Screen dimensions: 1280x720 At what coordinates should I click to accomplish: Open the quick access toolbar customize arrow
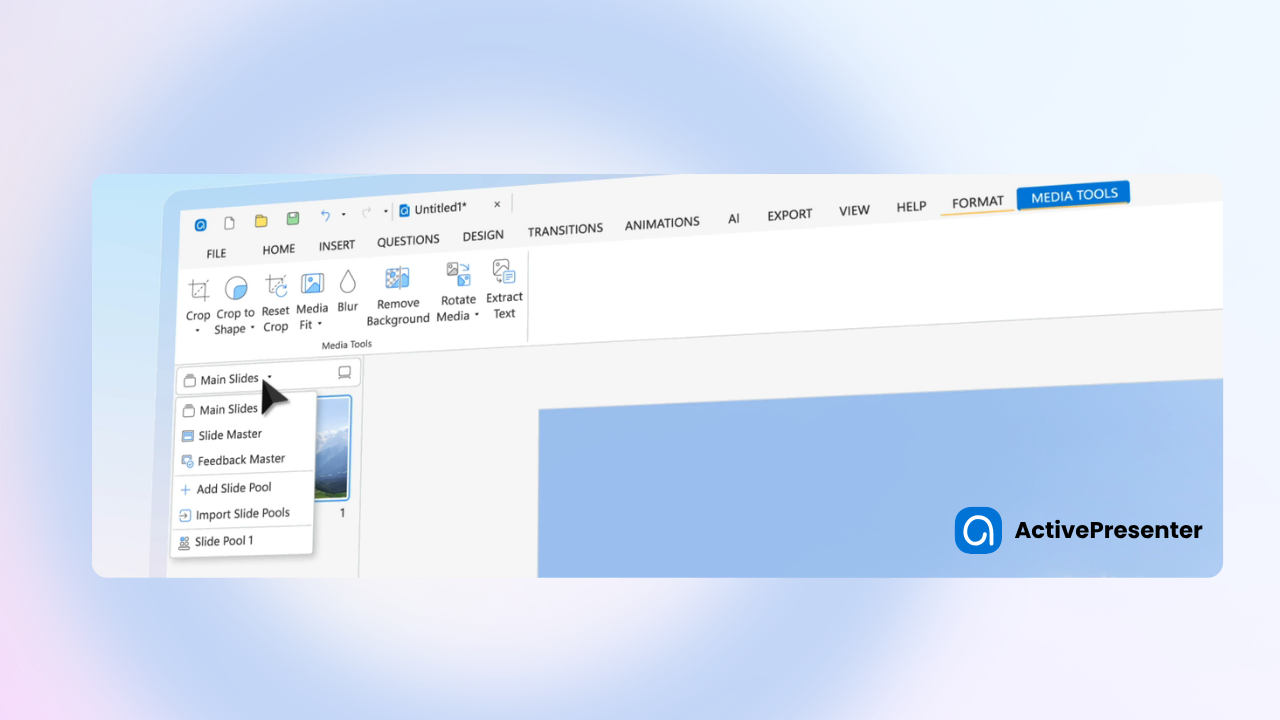(x=386, y=212)
